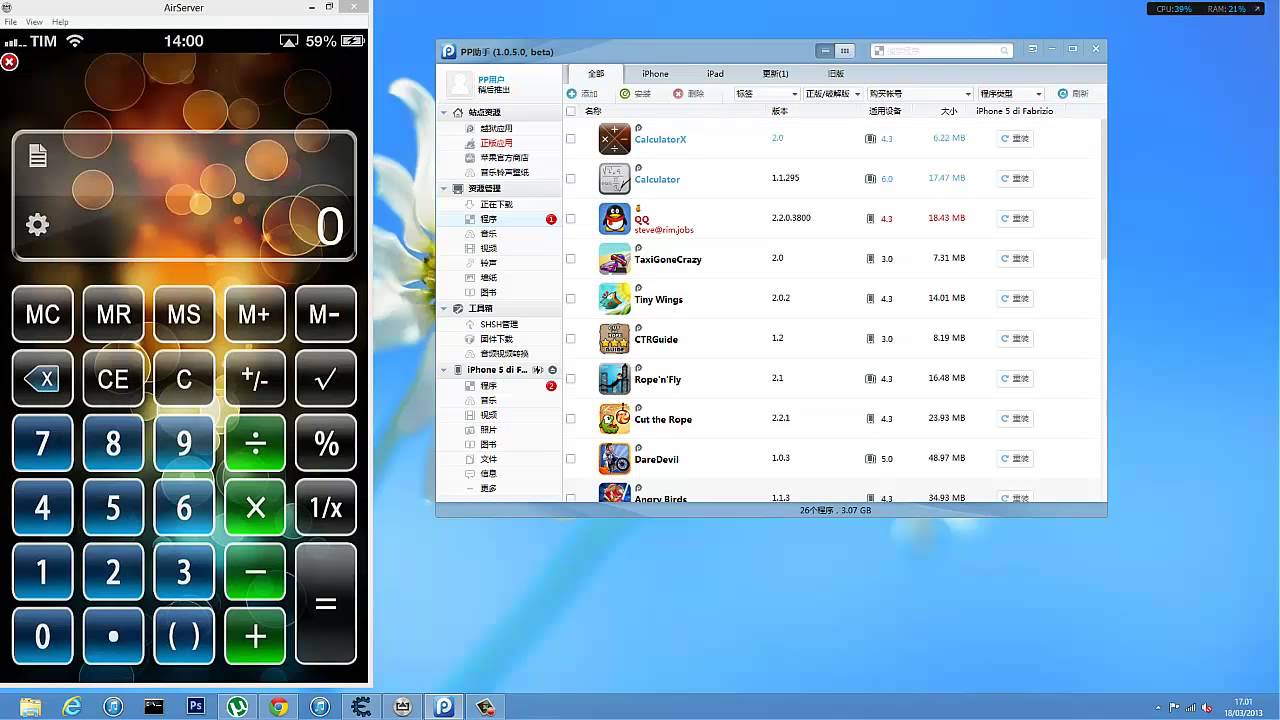Open the AirServer Help menu
This screenshot has width=1280, height=720.
60,21
